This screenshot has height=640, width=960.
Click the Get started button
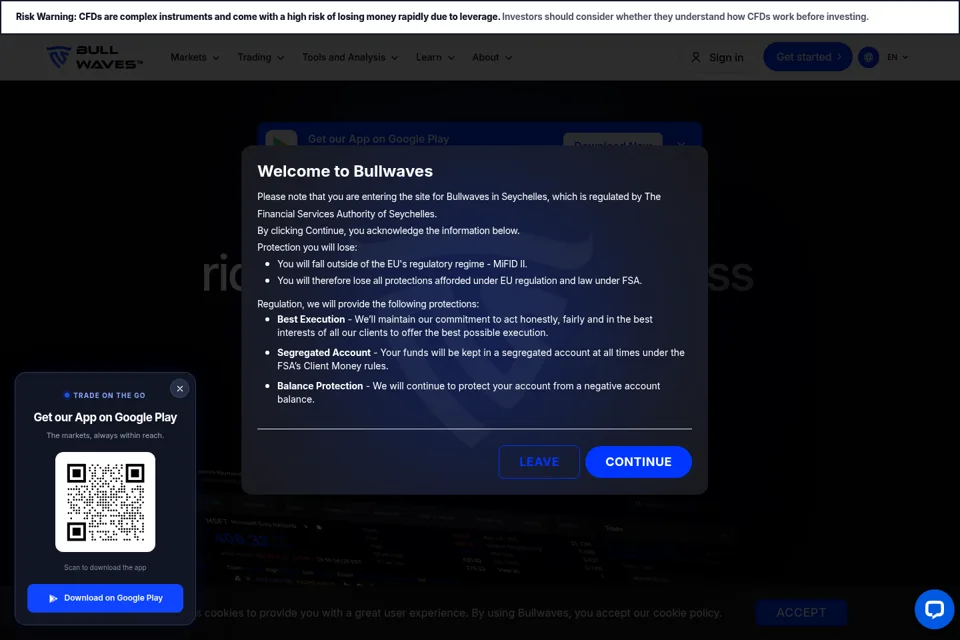tap(808, 57)
